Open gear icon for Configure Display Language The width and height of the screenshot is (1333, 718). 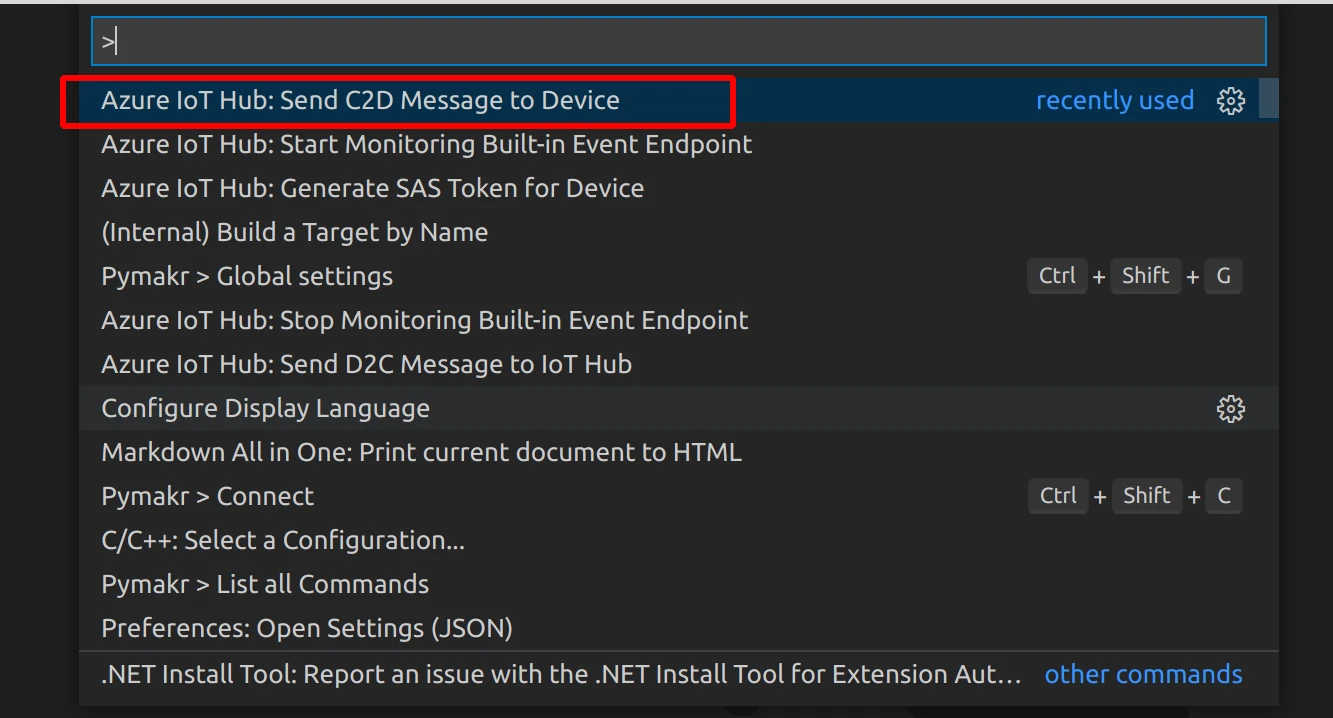(x=1231, y=409)
